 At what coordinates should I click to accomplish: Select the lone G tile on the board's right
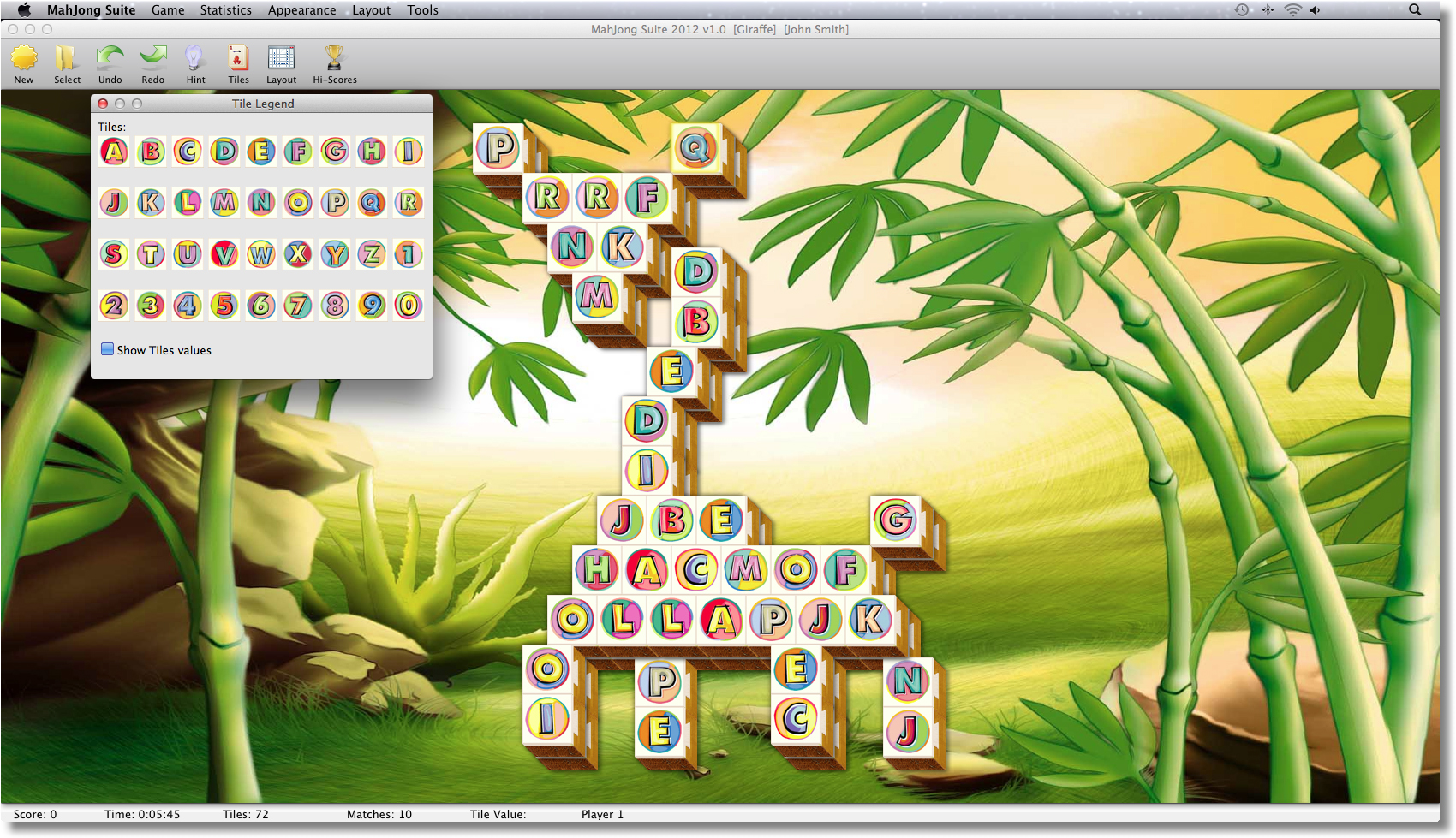(896, 520)
